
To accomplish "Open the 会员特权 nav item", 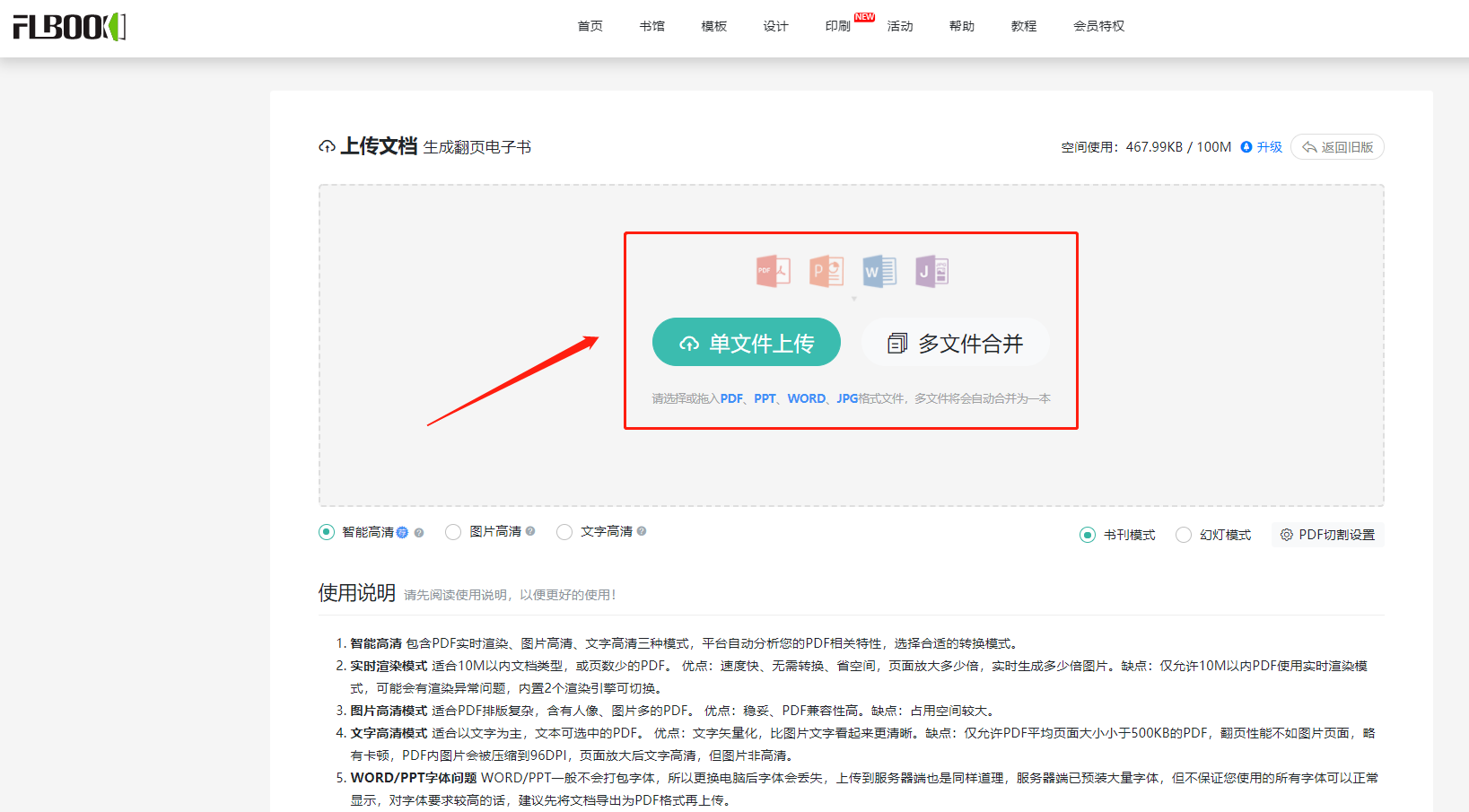I will (1099, 26).
